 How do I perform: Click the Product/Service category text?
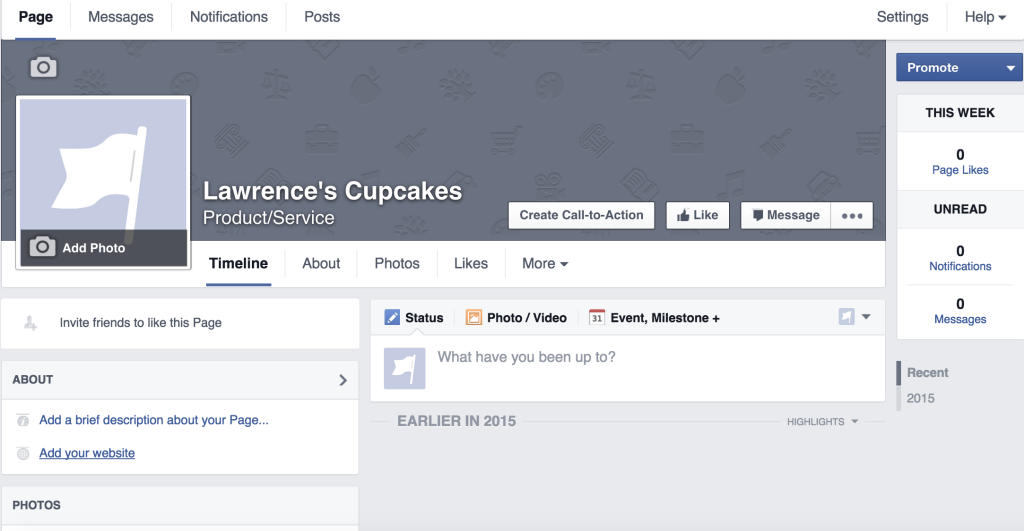pyautogui.click(x=268, y=217)
